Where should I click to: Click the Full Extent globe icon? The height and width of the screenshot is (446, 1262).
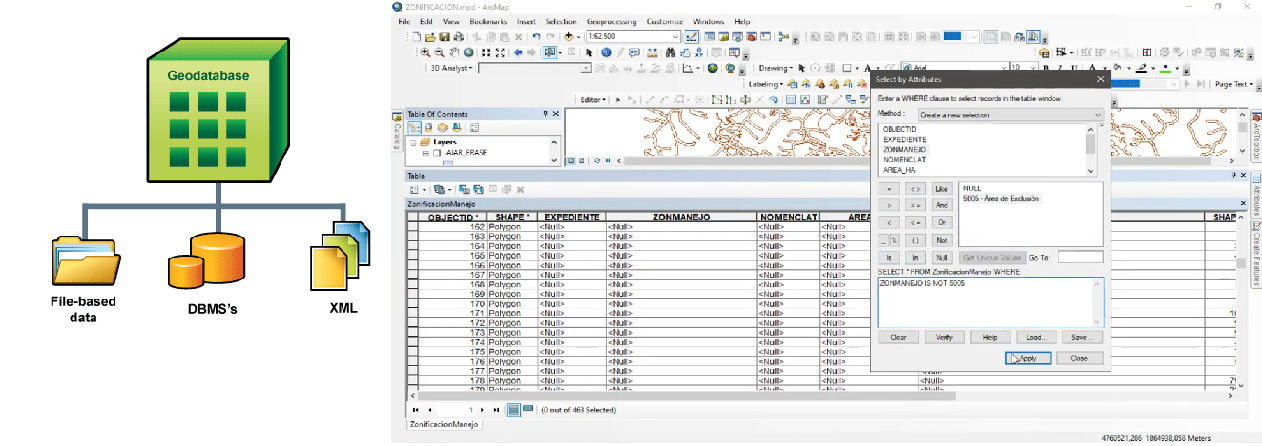point(471,53)
